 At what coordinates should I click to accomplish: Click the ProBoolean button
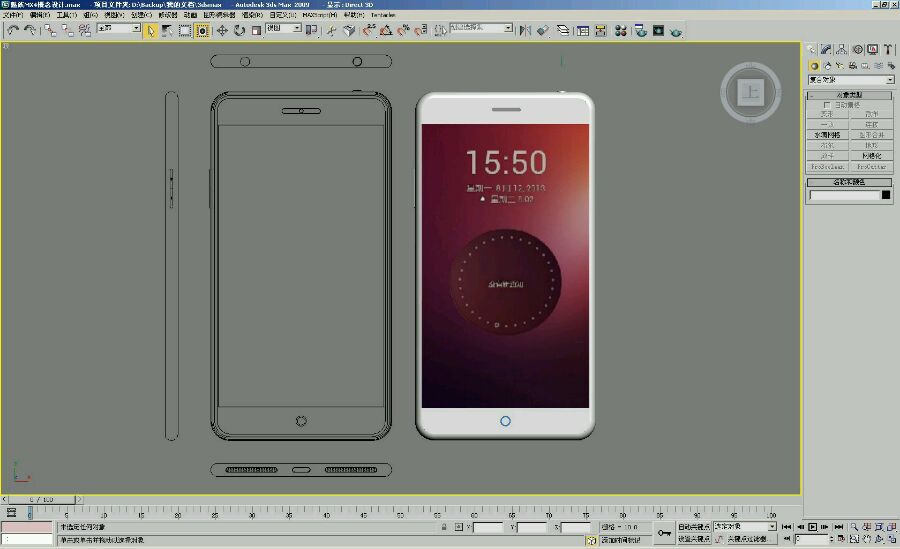828,167
